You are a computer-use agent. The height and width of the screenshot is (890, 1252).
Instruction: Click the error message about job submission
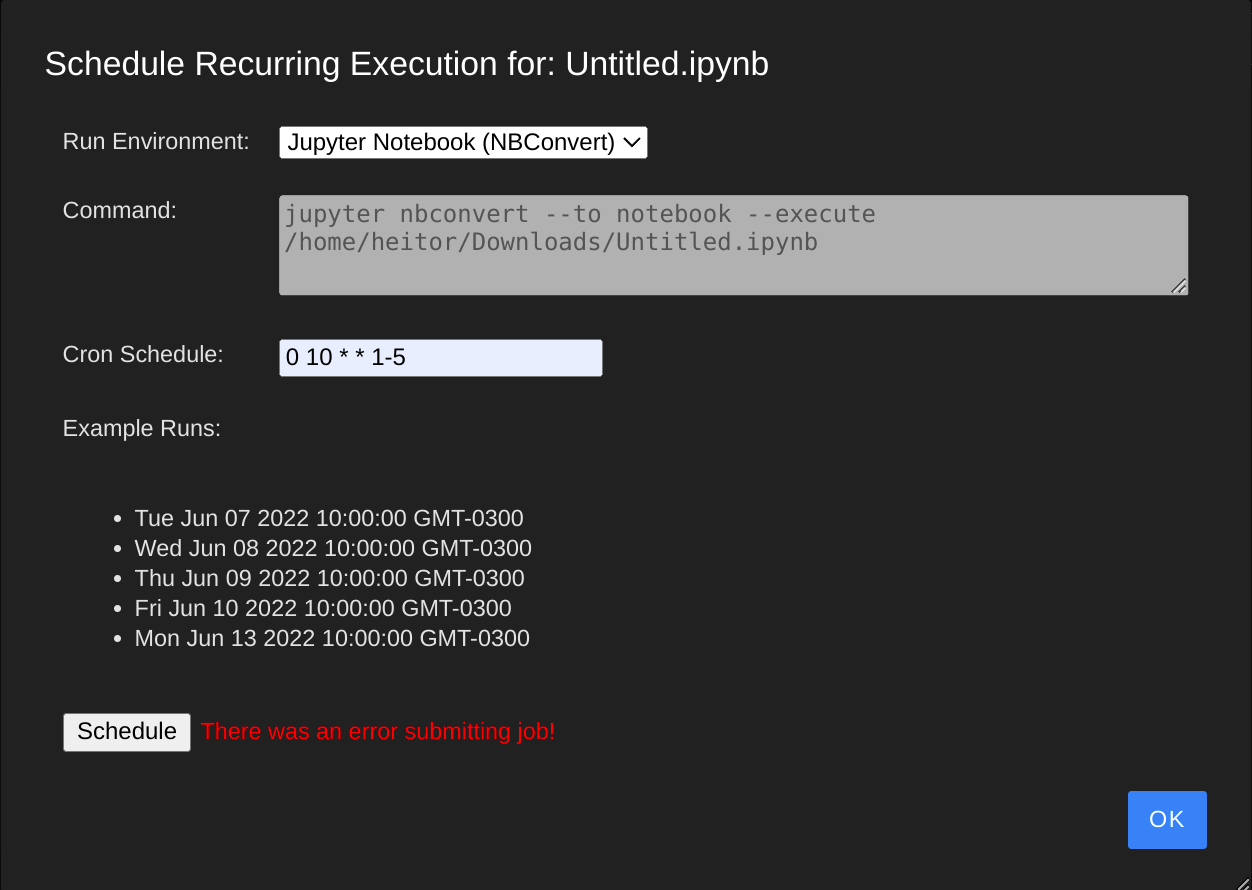coord(378,731)
